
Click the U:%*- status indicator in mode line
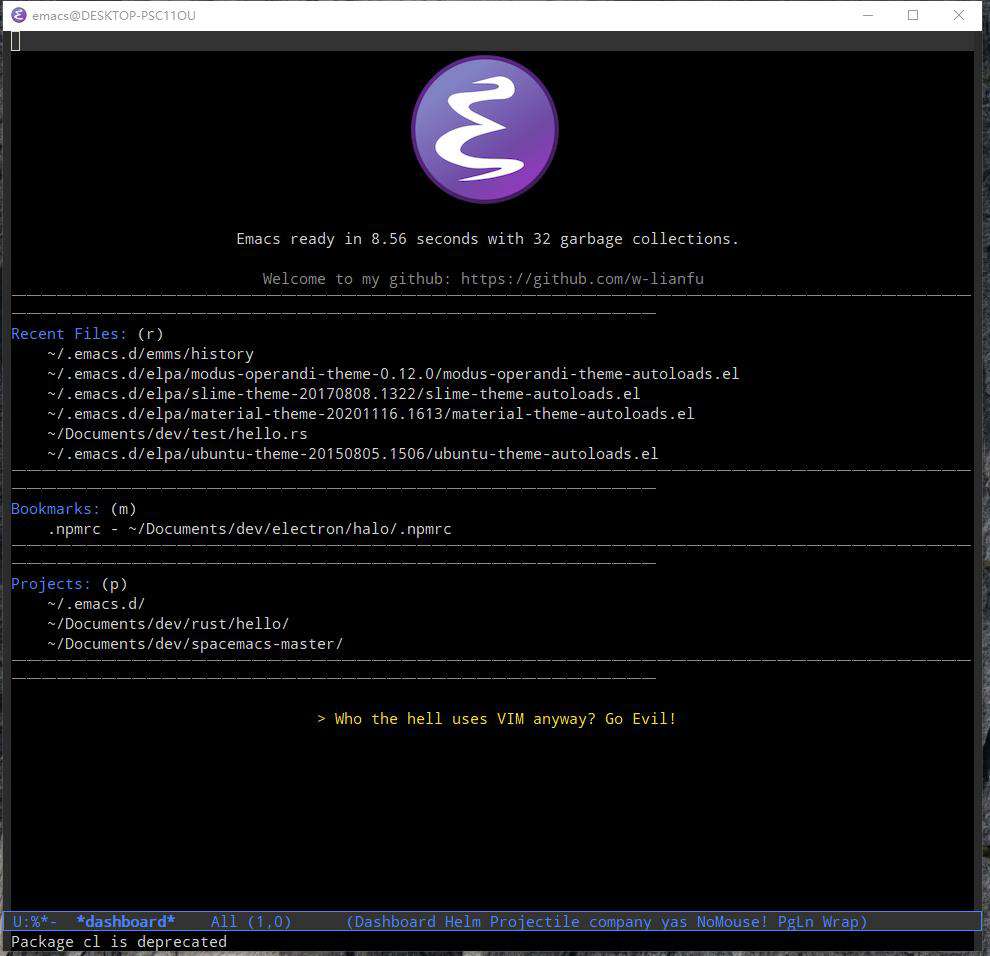[x=35, y=921]
